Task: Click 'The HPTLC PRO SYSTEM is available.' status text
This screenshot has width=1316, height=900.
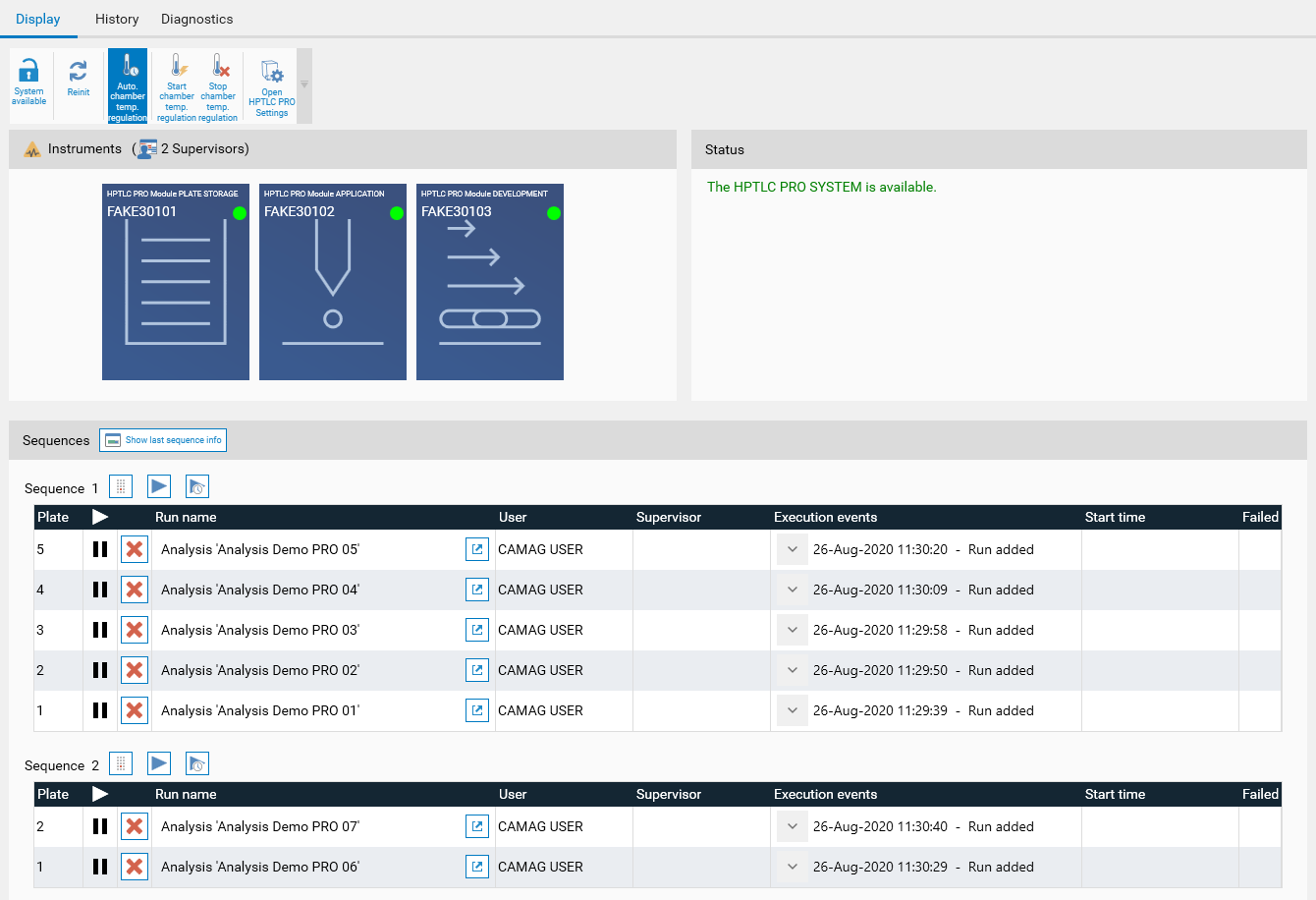Action: tap(822, 187)
